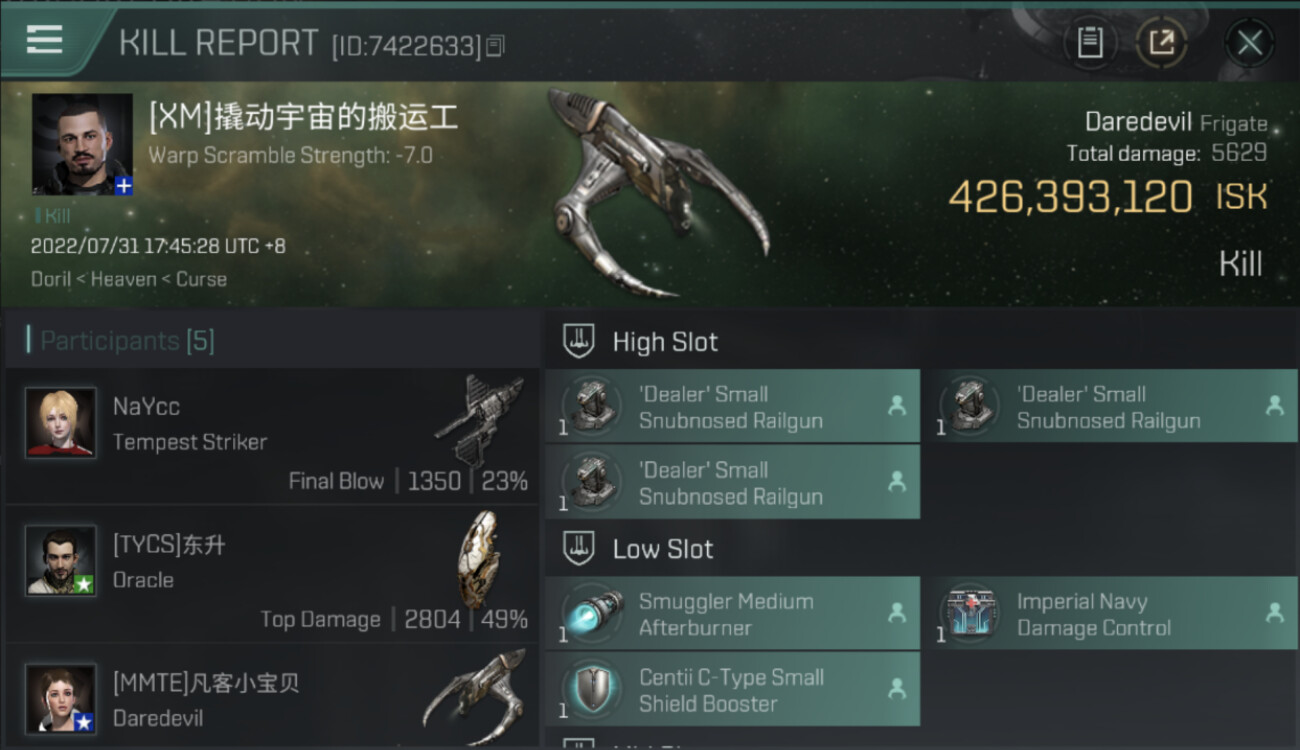The width and height of the screenshot is (1300, 750).
Task: Open NaYcc's participant portrait
Action: click(x=61, y=423)
